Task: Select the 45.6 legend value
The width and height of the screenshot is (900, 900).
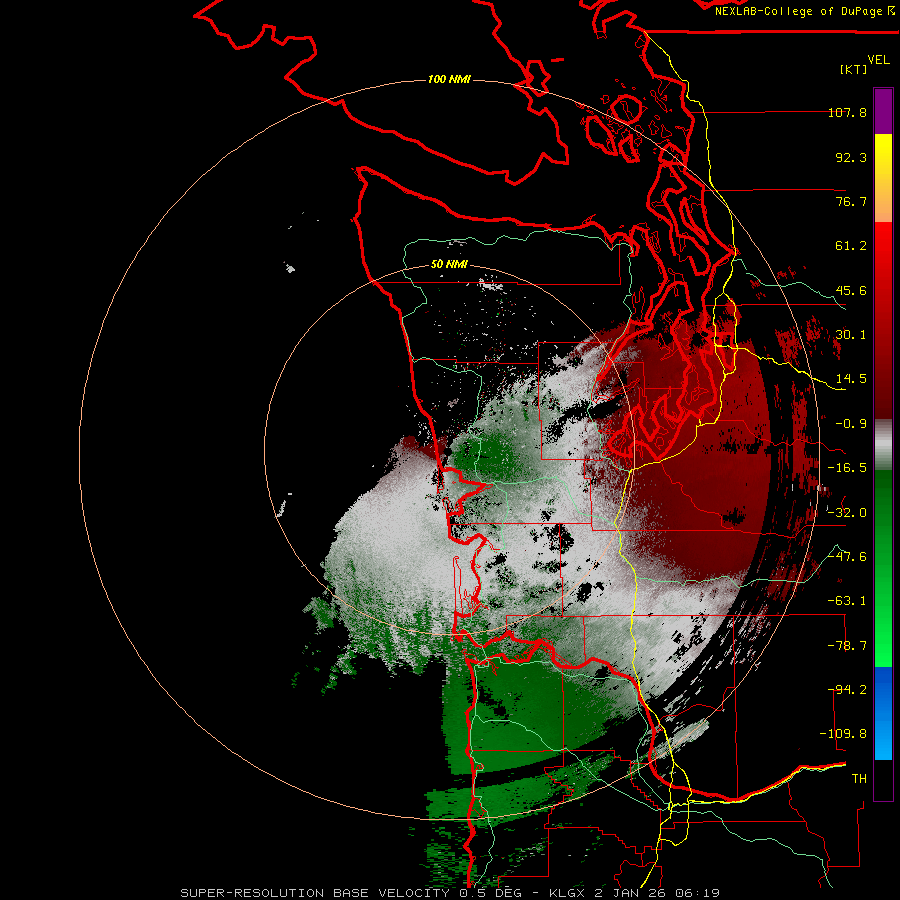Action: click(851, 290)
